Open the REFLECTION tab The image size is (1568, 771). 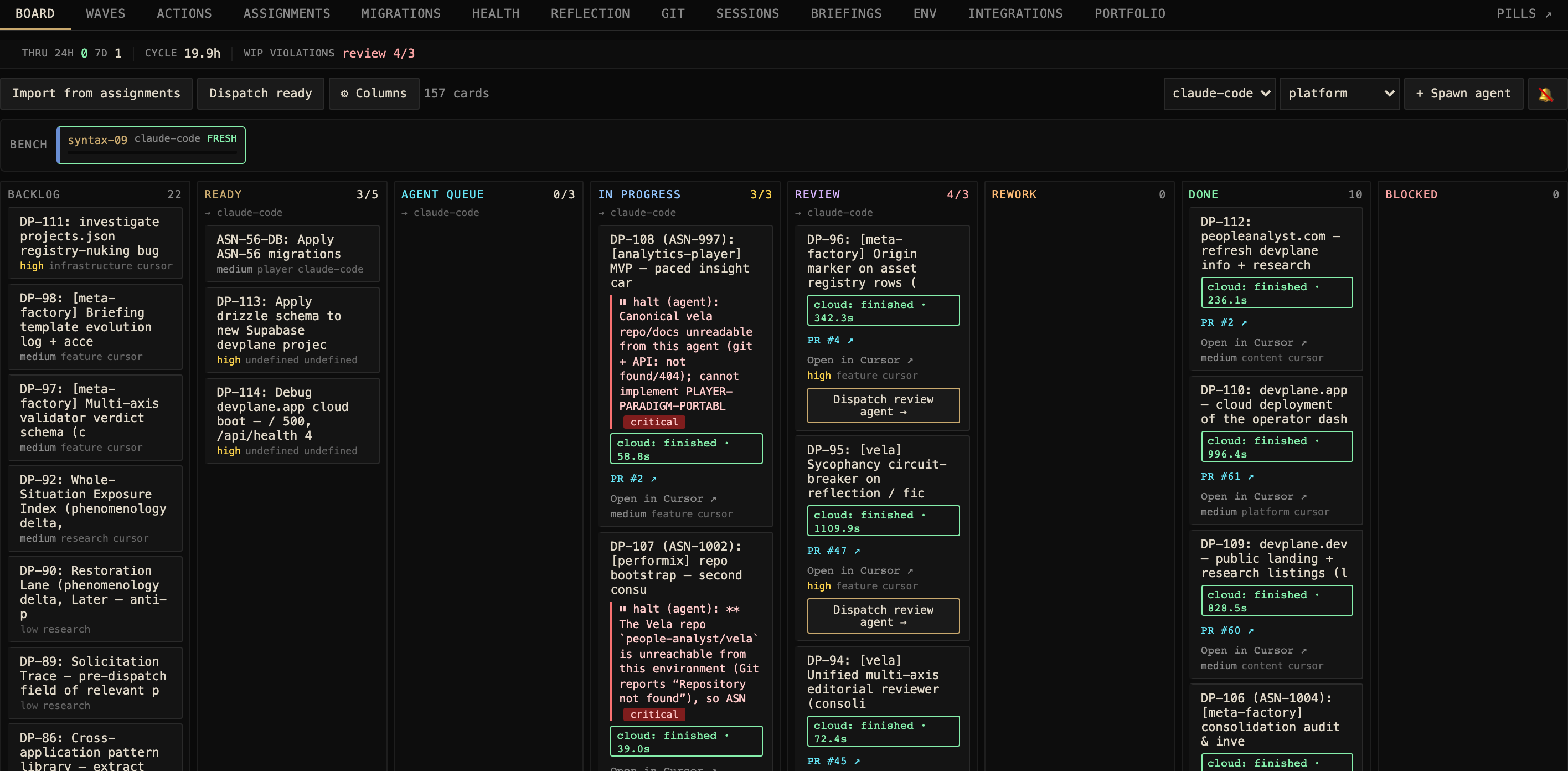pyautogui.click(x=590, y=13)
